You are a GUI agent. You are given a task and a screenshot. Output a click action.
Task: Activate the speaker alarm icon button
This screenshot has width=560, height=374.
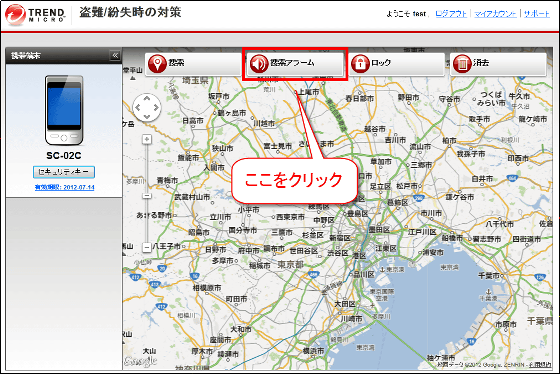point(259,64)
